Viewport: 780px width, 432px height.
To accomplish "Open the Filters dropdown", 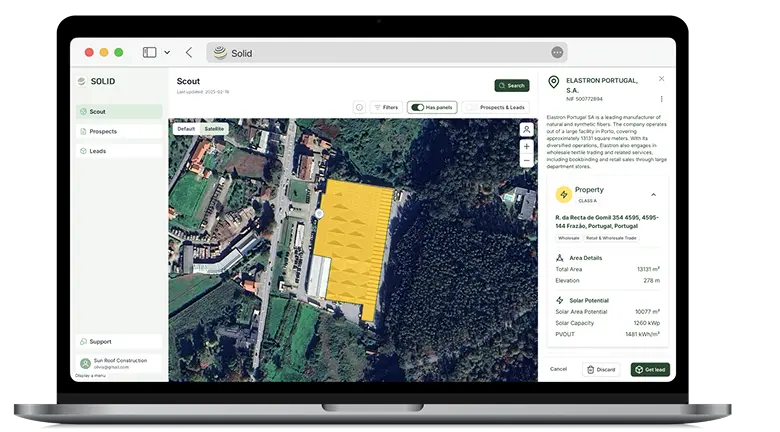I will pyautogui.click(x=385, y=107).
